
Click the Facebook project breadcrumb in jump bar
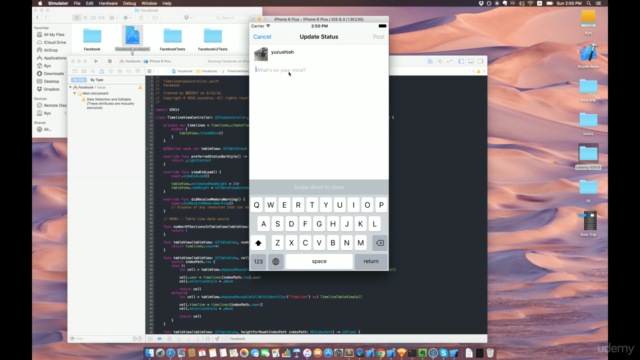182,71
